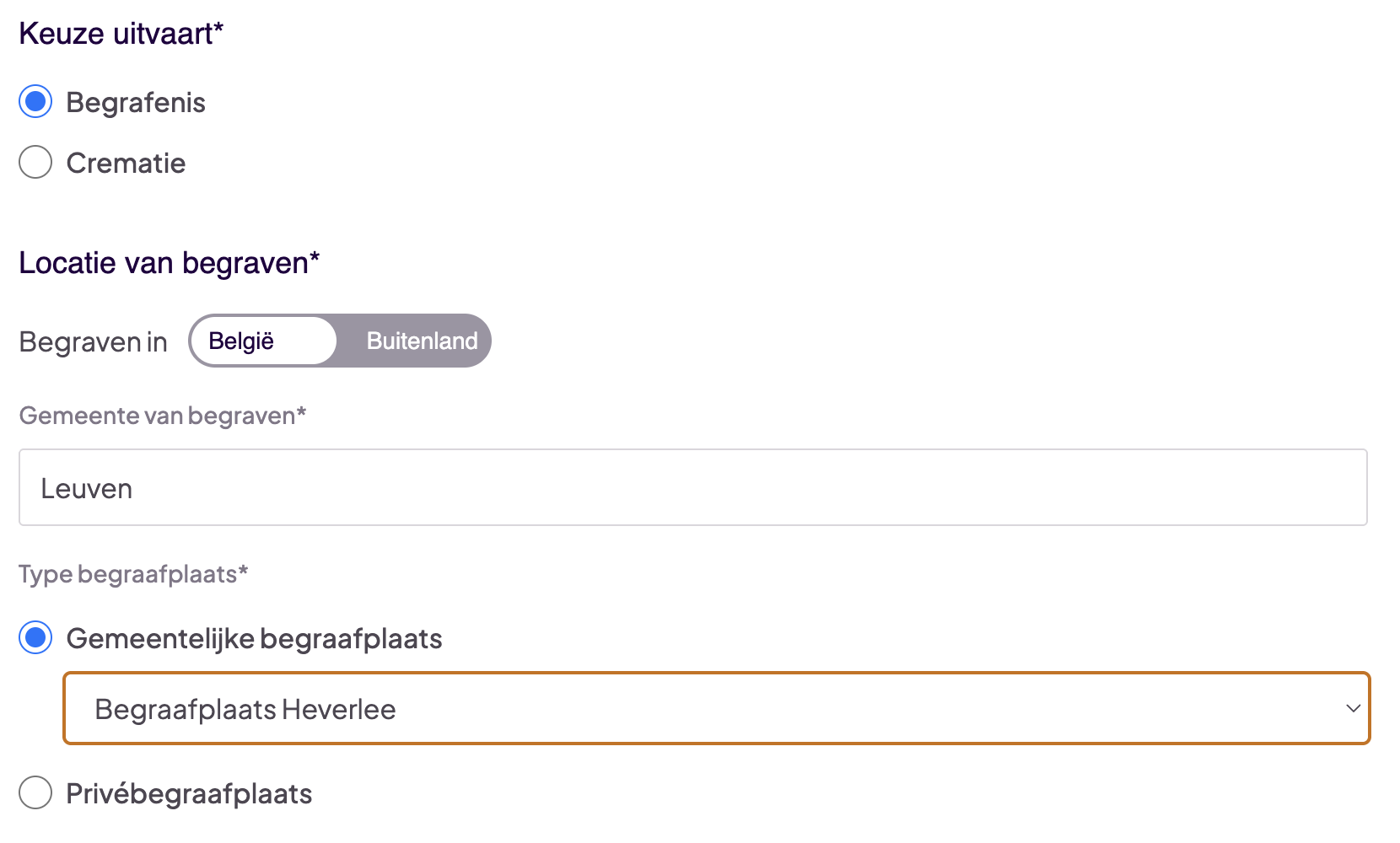
Task: Click the chevron arrow of the cemetery dropdown
Action: (1353, 708)
